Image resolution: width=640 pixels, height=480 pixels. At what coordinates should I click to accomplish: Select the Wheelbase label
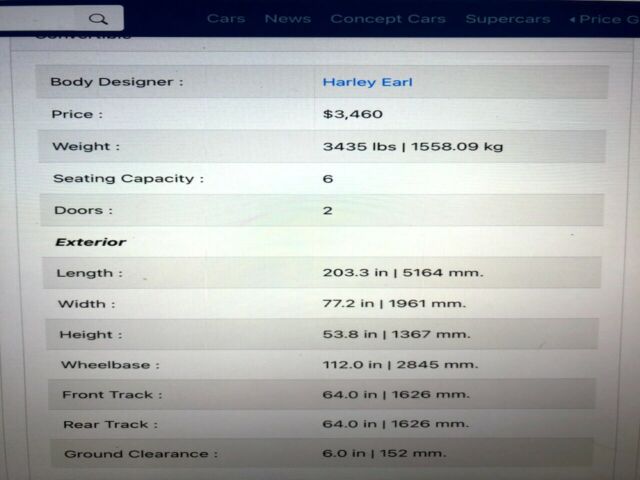[110, 365]
